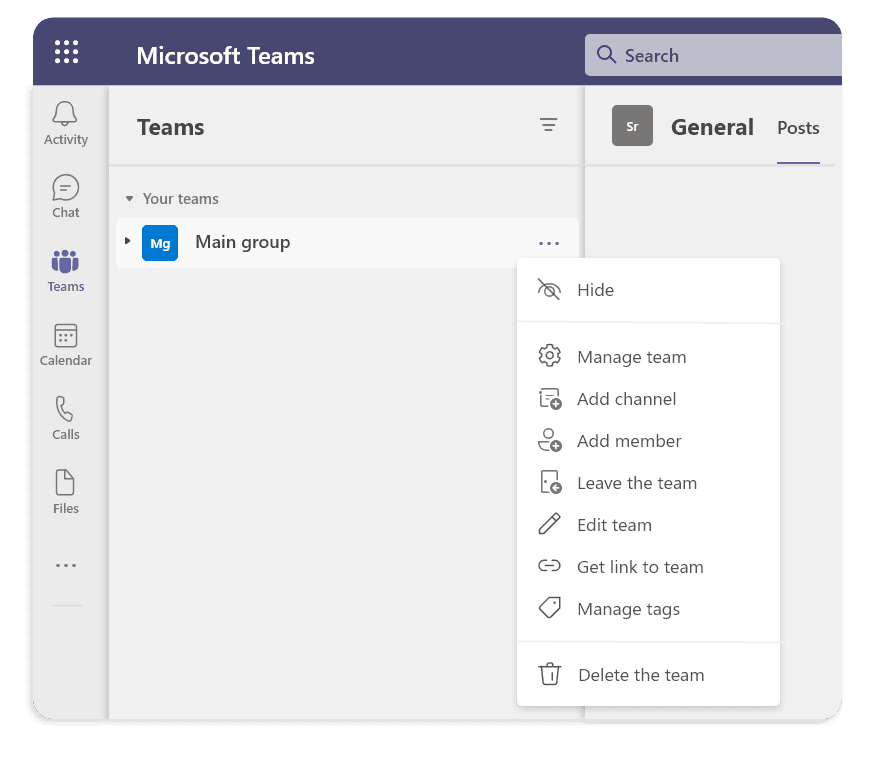Click the General channel name
This screenshot has height=761, width=884.
pos(712,127)
